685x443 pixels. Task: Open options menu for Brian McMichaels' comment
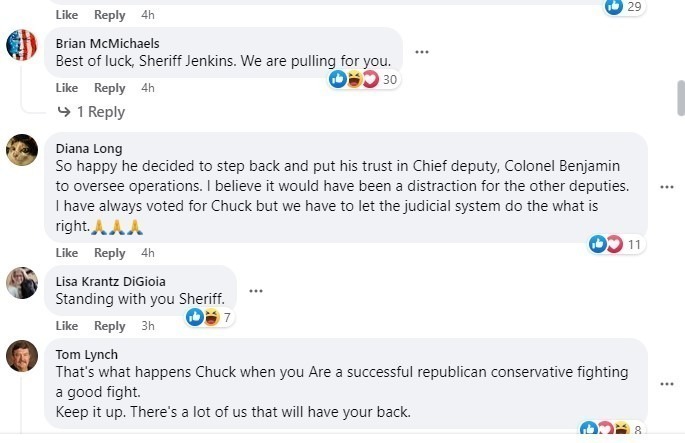click(x=422, y=52)
